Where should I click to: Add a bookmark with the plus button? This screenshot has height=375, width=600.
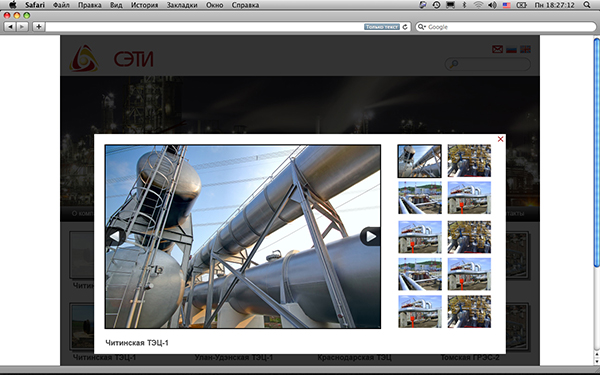point(39,27)
